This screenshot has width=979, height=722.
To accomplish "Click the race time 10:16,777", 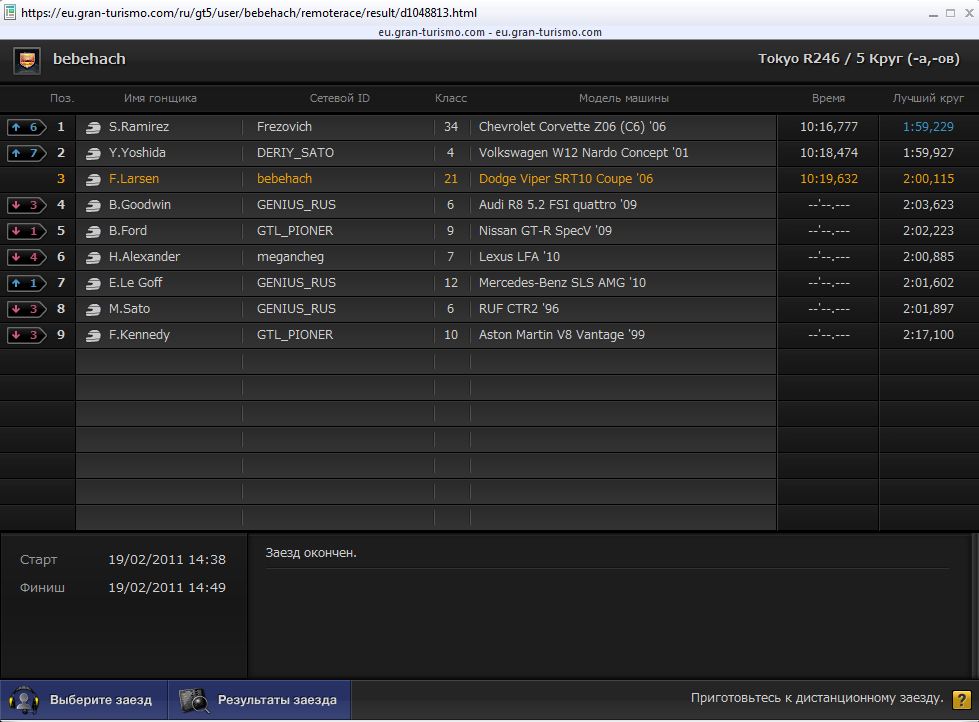I will pyautogui.click(x=829, y=127).
